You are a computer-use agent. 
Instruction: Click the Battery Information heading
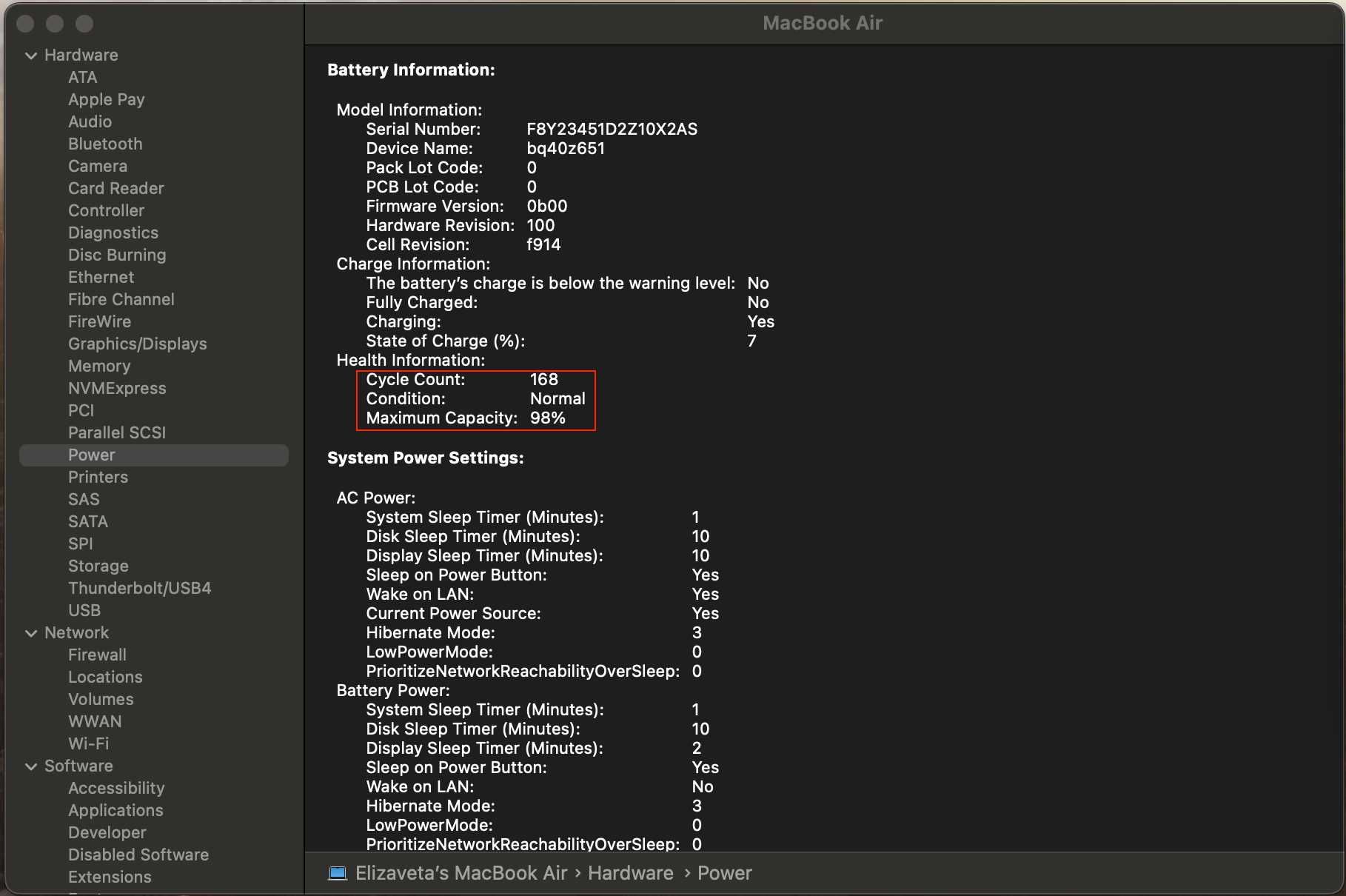pos(411,70)
